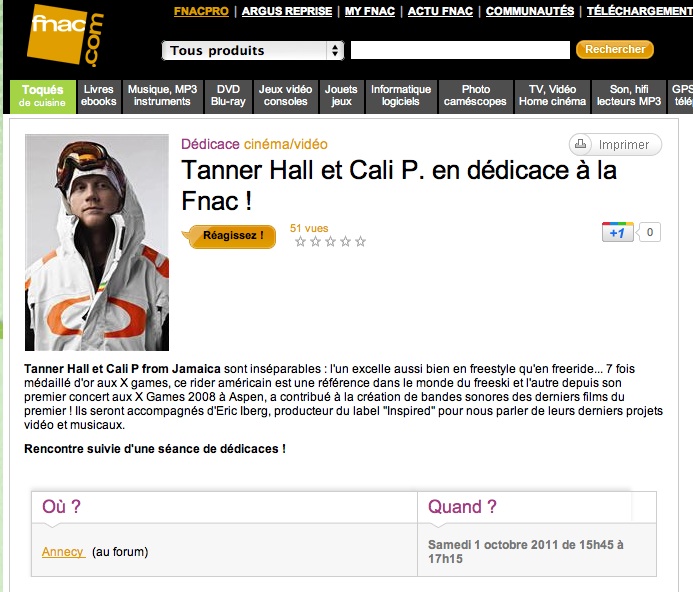Click the Tanner Hall photo thumbnail
Viewport: 693px width, 592px height.
coord(97,242)
